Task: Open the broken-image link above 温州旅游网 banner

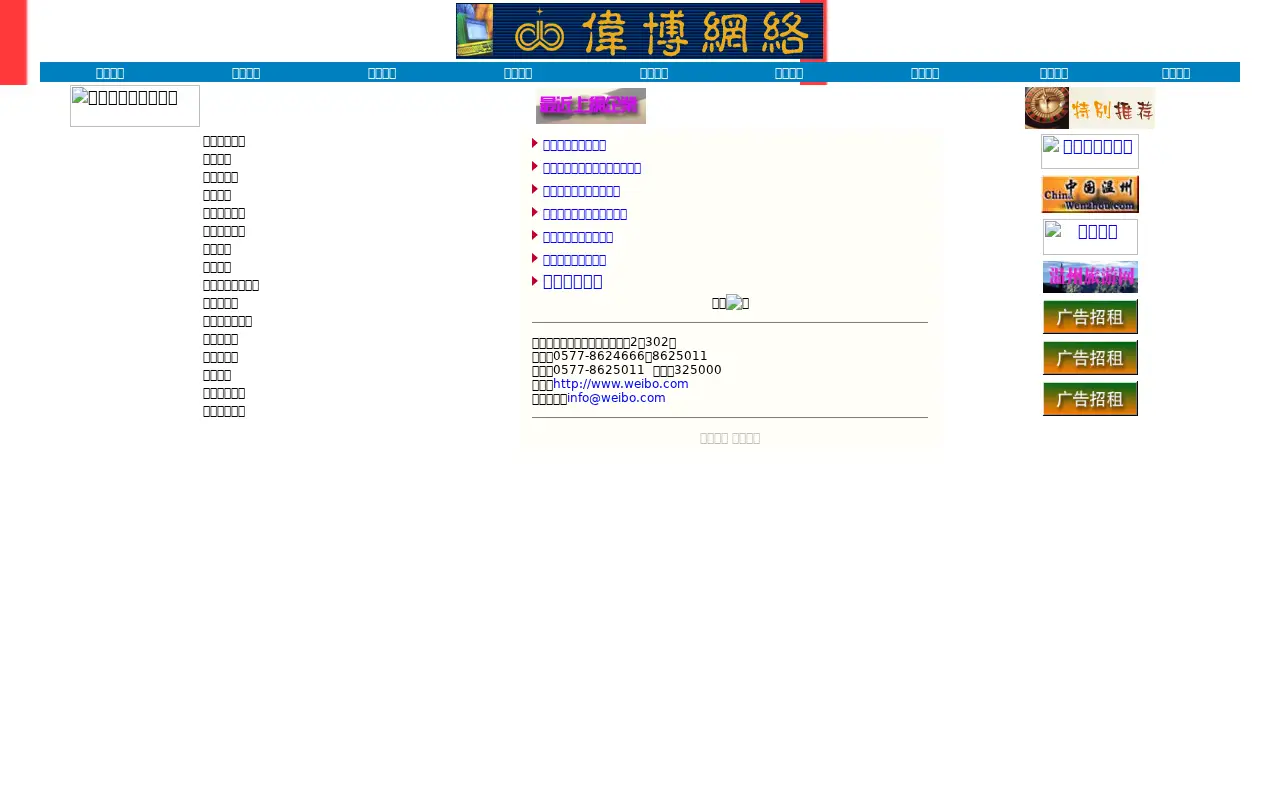Action: [x=1090, y=237]
